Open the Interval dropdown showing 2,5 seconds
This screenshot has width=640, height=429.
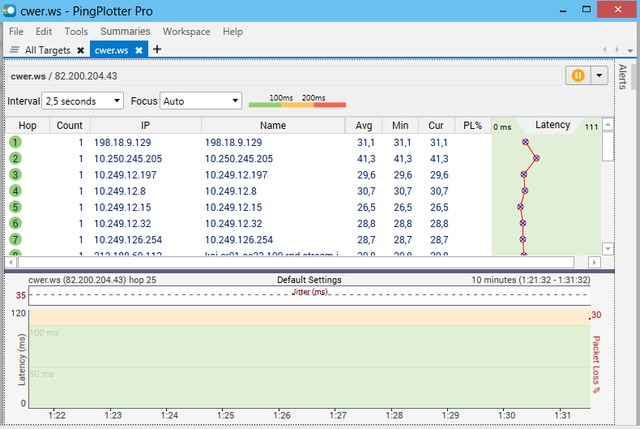tap(82, 101)
